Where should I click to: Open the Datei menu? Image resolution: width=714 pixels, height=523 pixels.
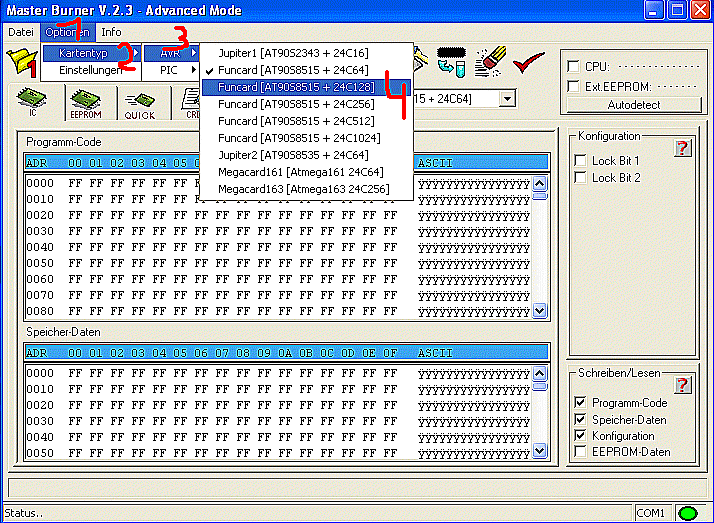20,32
